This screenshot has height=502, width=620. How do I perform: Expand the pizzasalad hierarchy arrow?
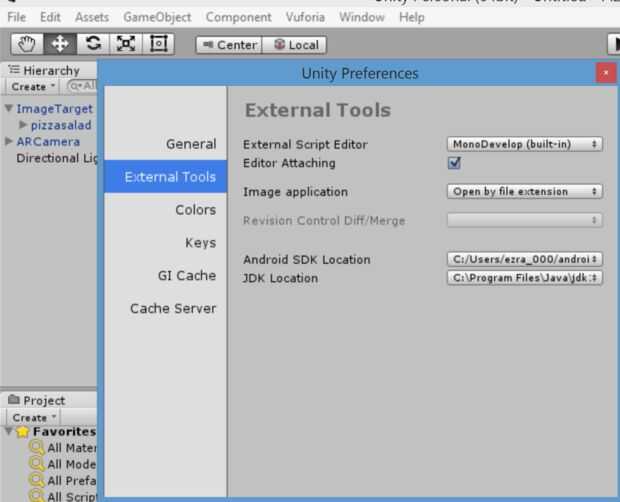pos(23,125)
